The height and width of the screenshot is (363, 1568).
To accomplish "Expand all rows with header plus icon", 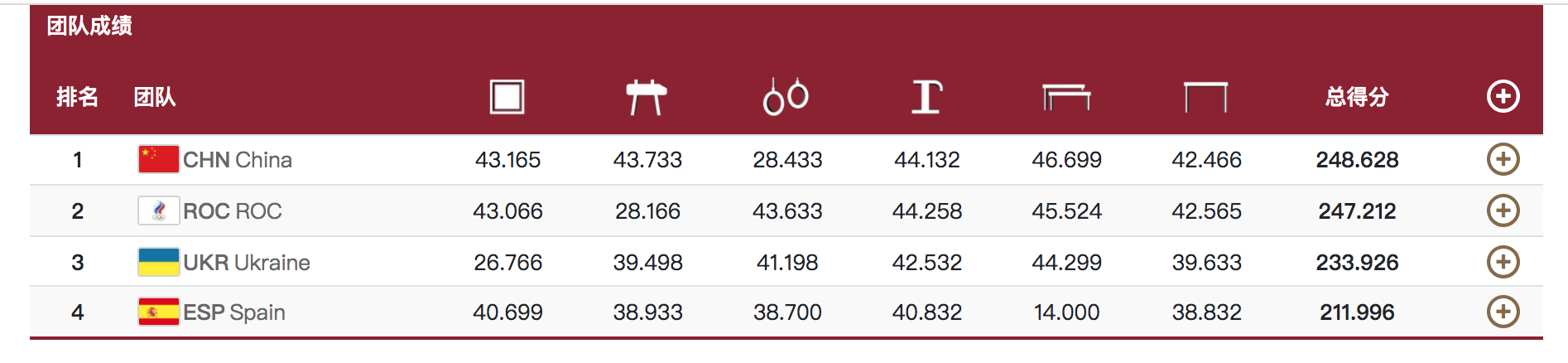I will [1503, 96].
